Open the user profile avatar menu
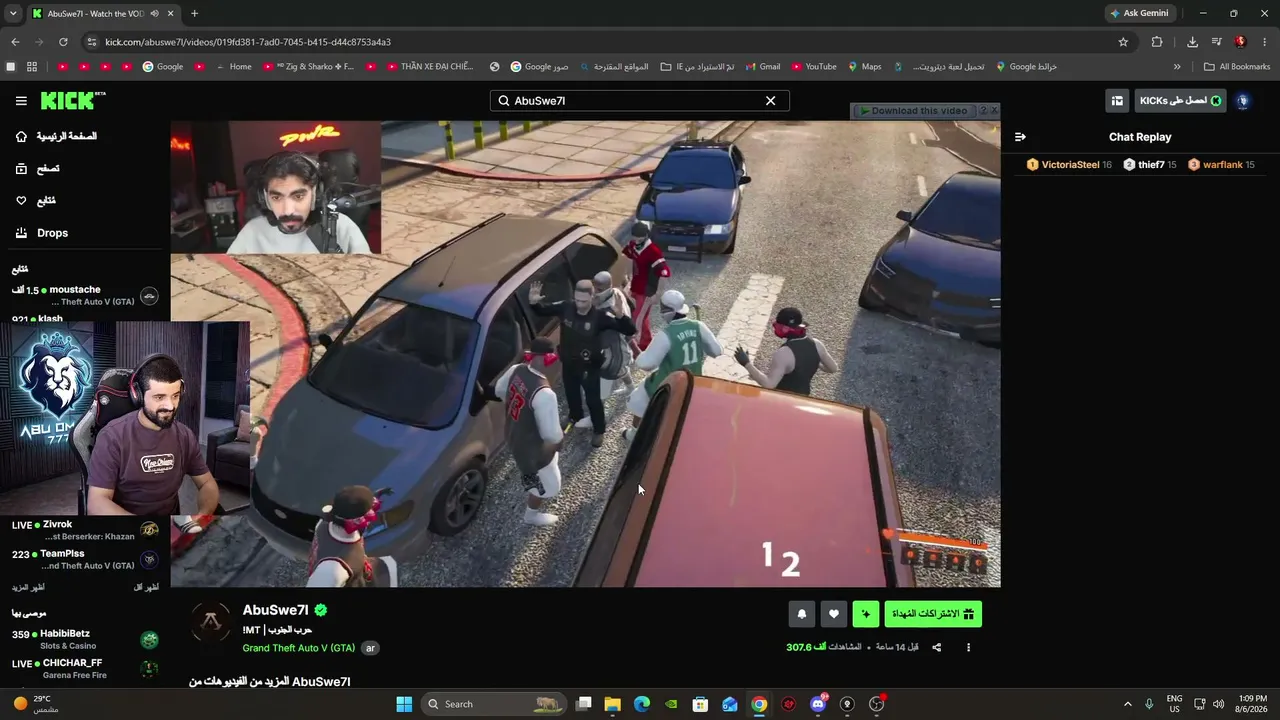 pos(1243,101)
